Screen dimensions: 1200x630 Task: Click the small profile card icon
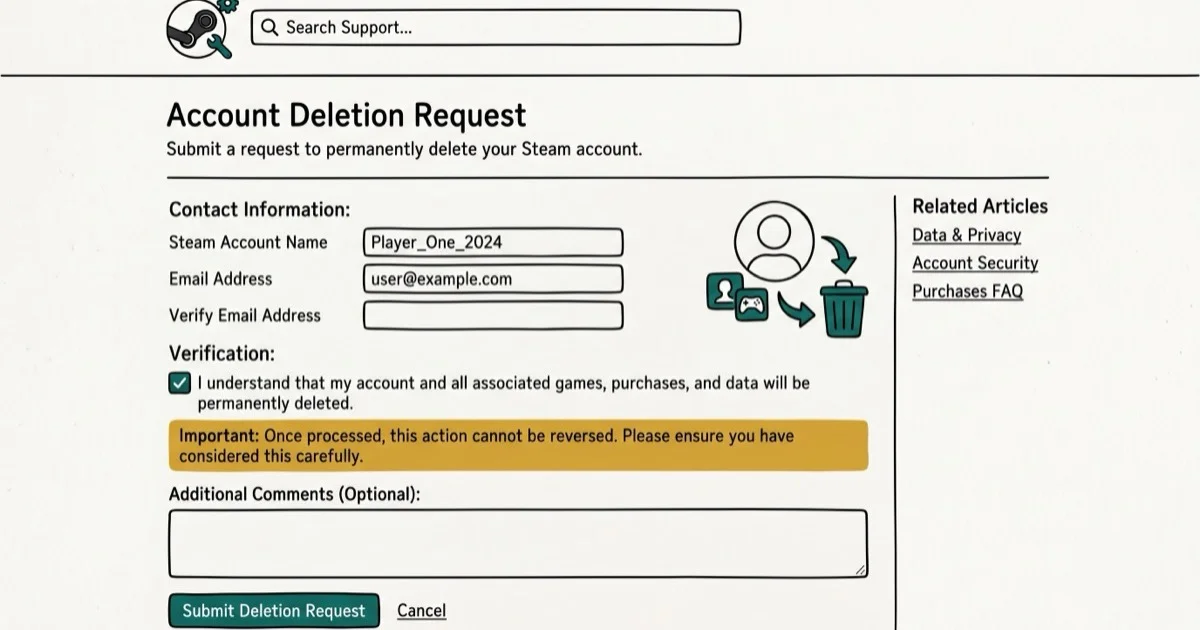pos(724,291)
